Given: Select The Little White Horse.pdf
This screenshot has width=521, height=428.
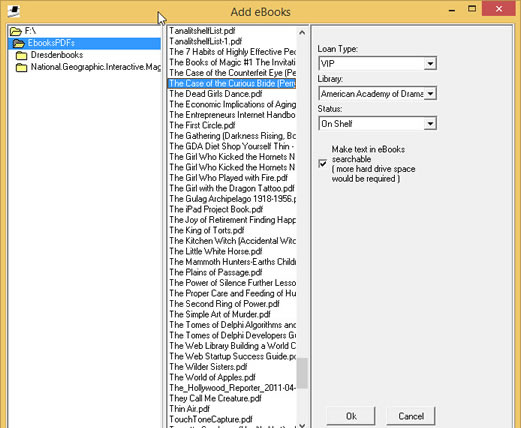Looking at the screenshot, I should [x=231, y=251].
